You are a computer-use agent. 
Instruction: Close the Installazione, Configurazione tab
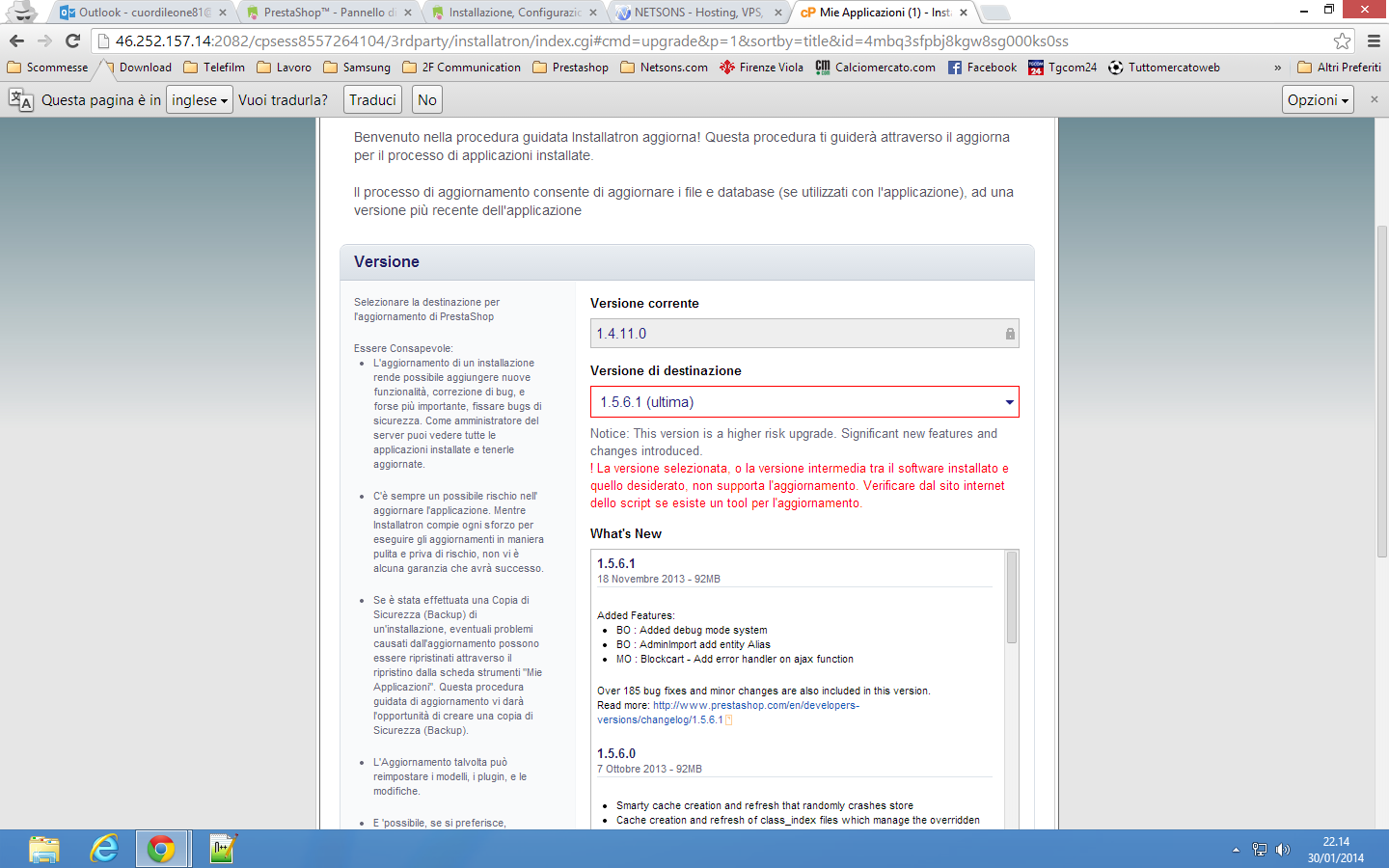click(x=593, y=13)
